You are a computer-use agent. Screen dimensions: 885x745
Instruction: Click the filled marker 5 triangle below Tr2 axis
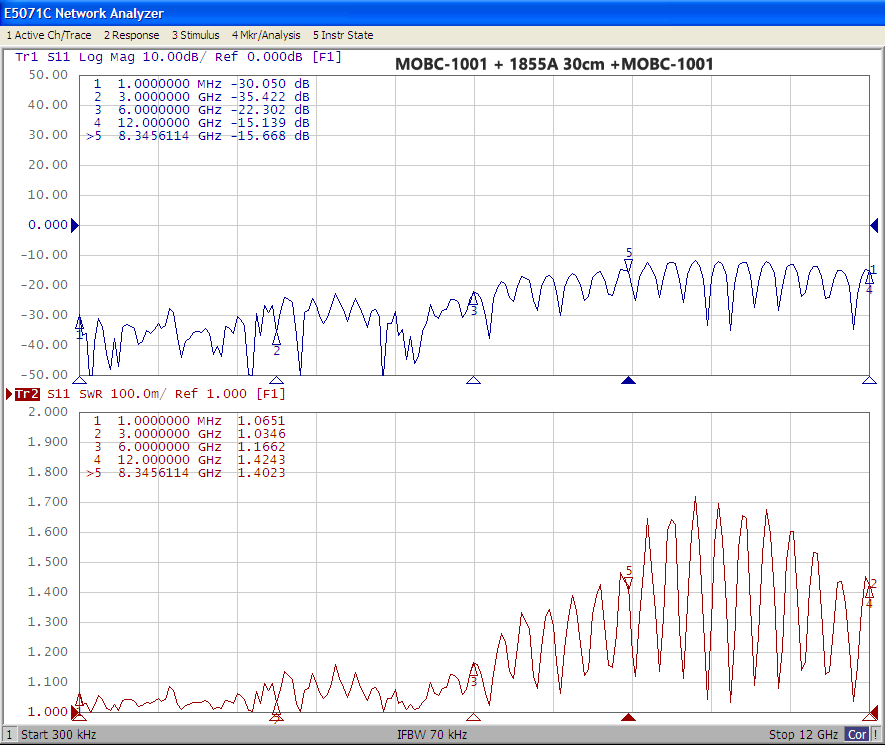point(628,717)
